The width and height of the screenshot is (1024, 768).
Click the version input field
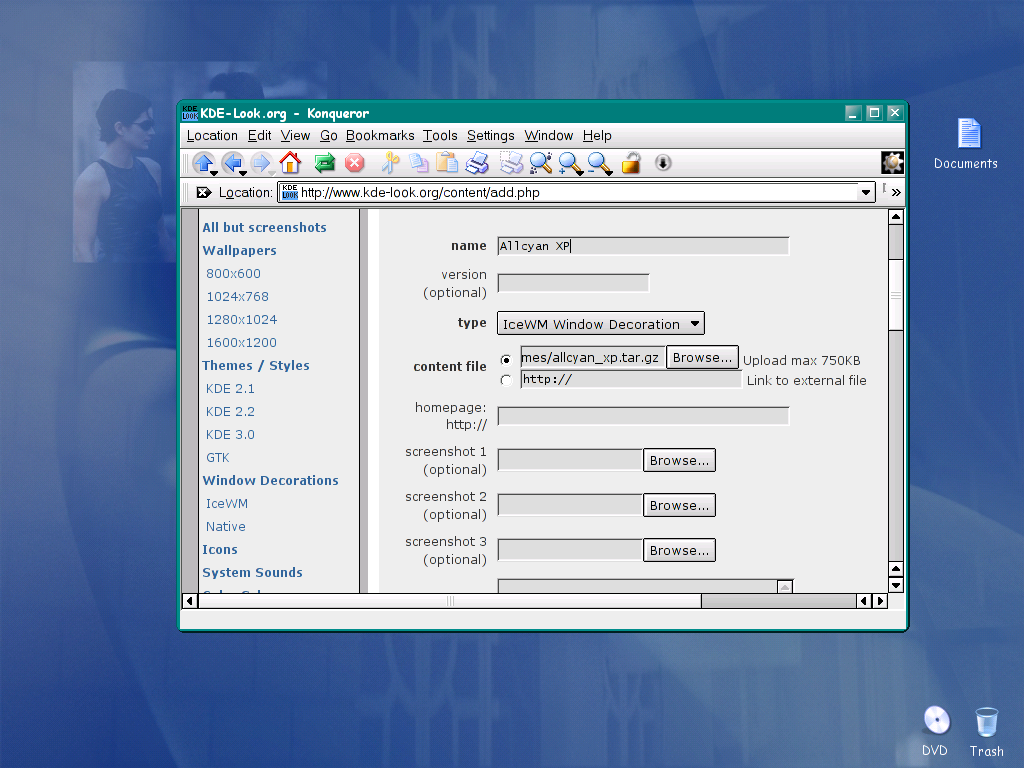click(573, 283)
